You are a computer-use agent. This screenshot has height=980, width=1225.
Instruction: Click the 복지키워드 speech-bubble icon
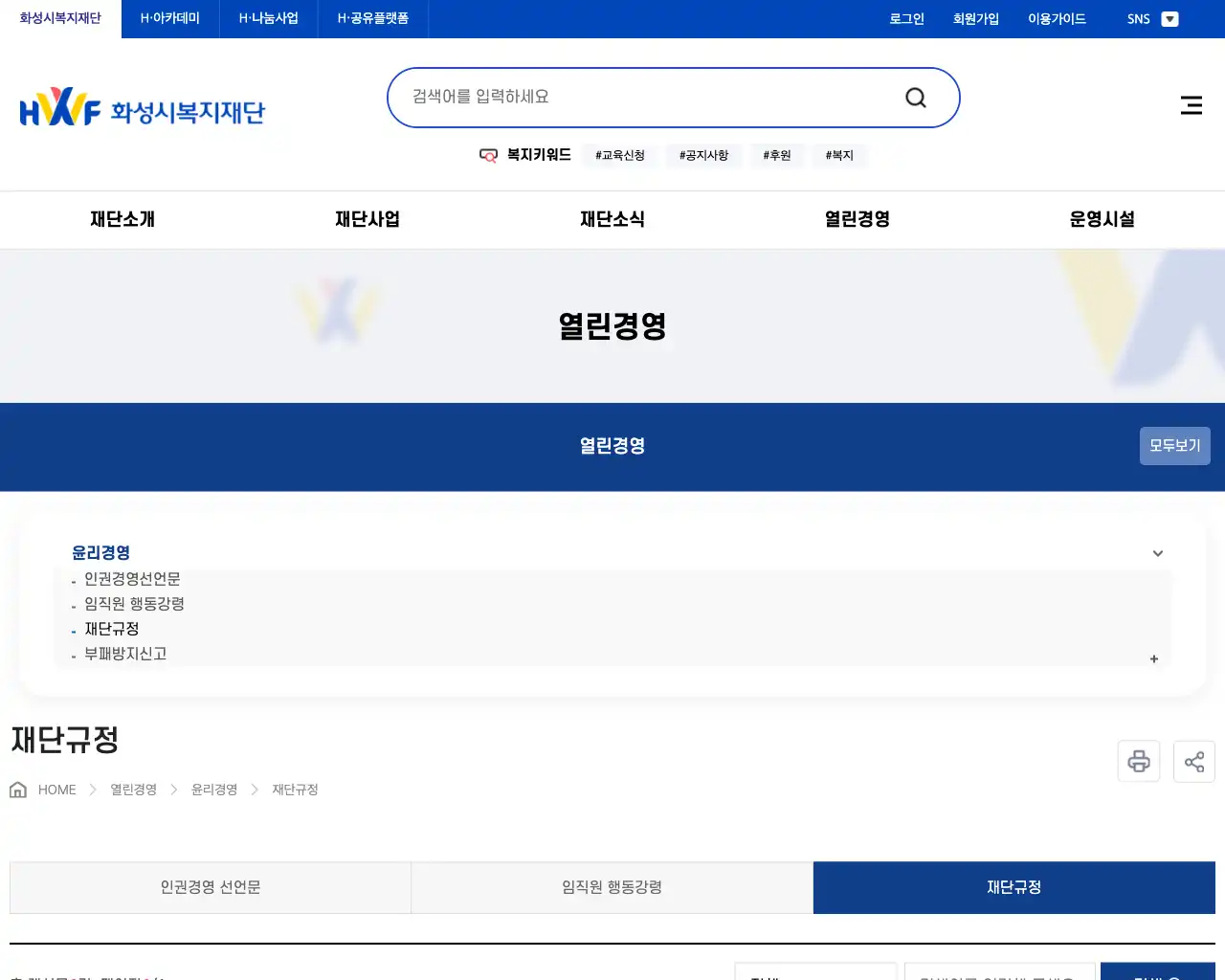point(488,155)
